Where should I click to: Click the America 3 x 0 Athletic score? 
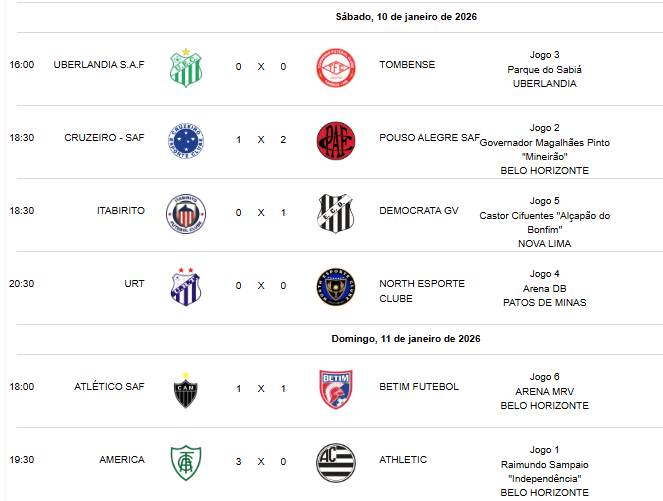point(260,460)
